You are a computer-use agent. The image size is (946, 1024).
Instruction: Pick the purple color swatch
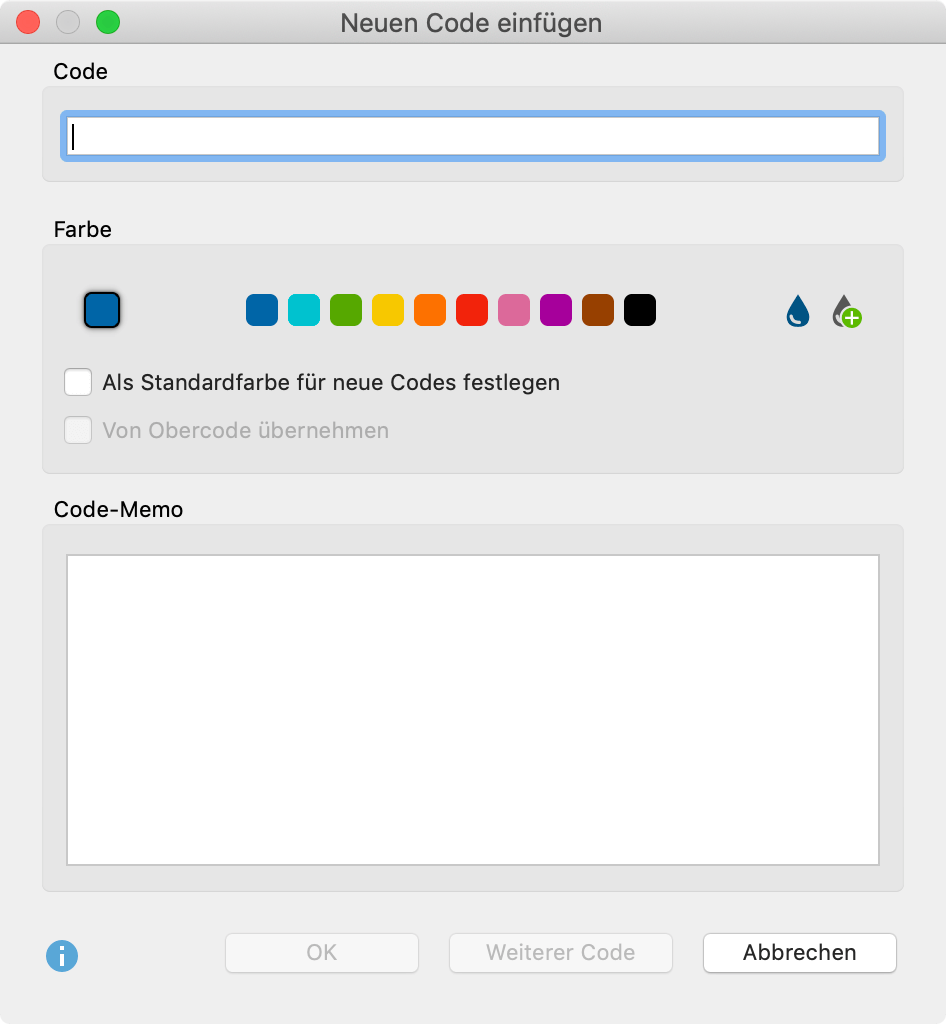click(x=556, y=310)
